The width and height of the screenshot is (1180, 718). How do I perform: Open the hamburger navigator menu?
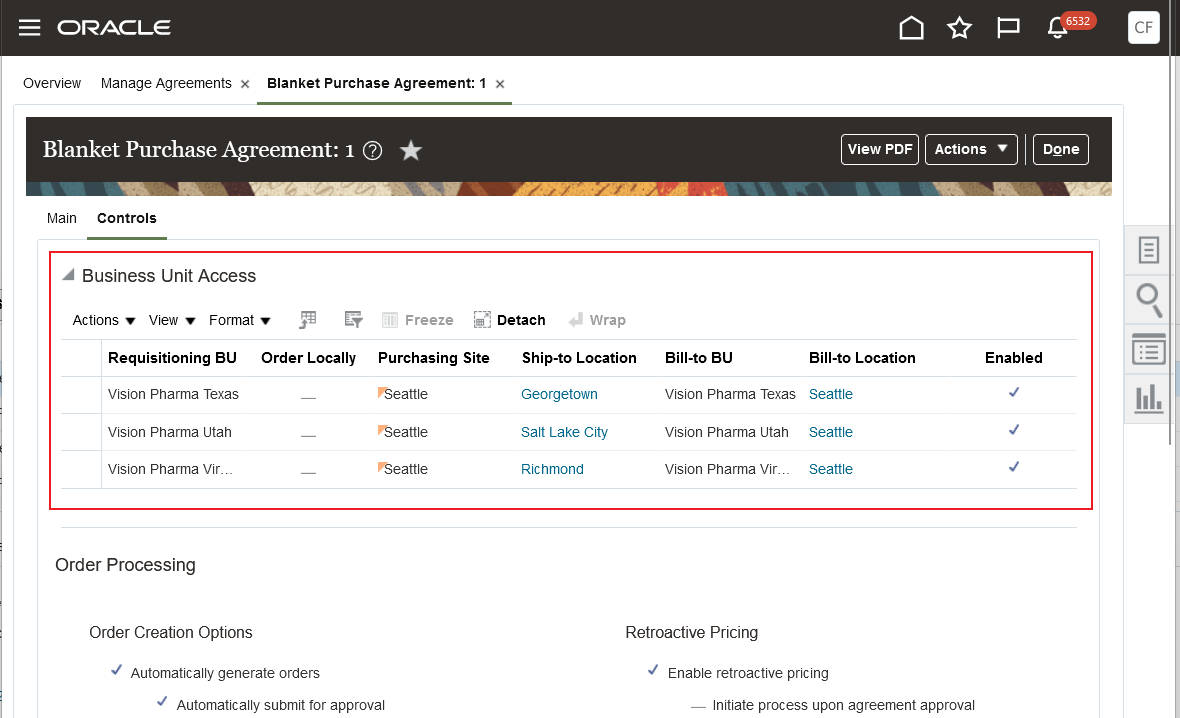coord(29,28)
